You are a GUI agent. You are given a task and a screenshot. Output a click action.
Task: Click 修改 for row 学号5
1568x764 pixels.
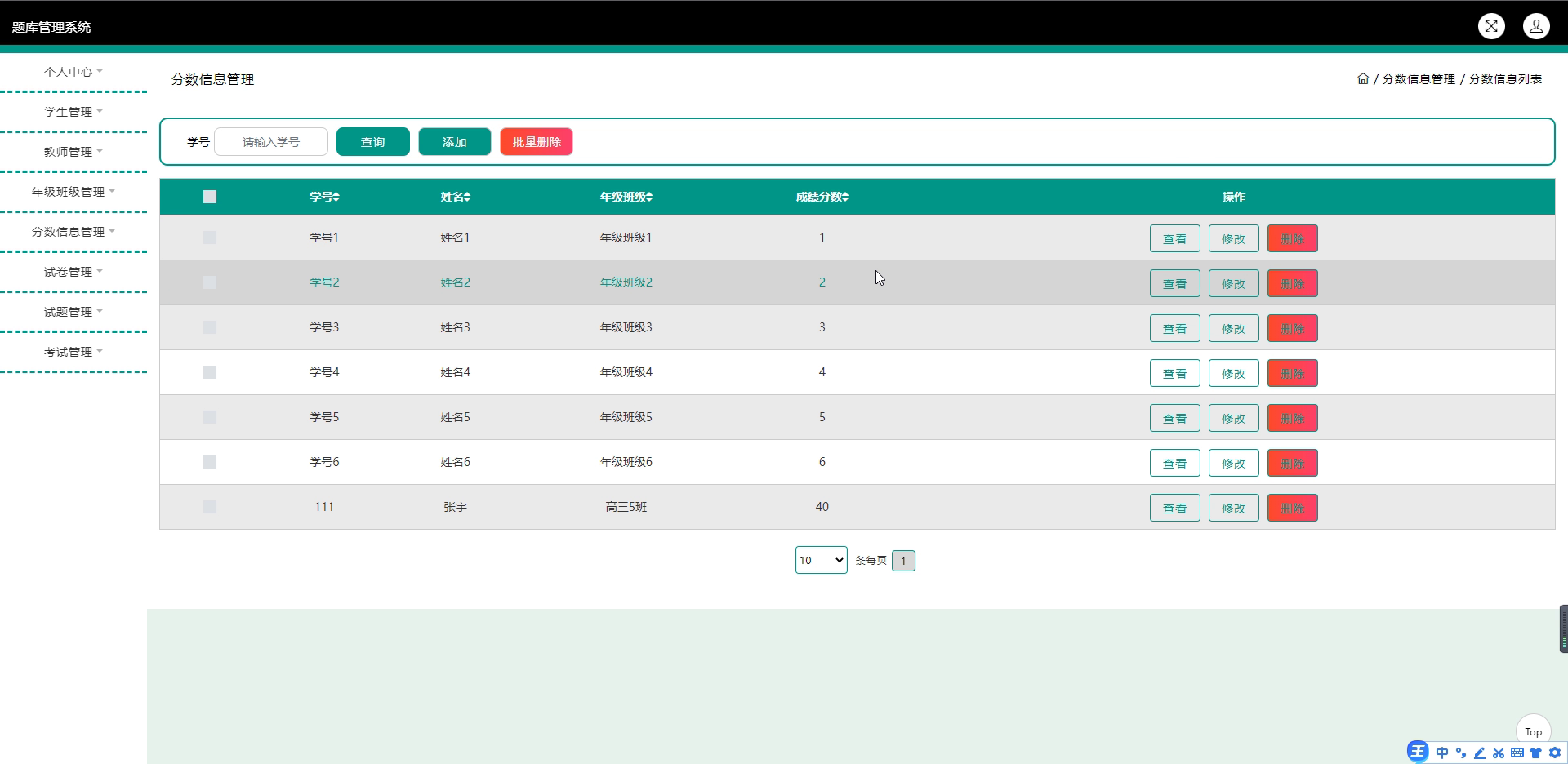[1234, 418]
